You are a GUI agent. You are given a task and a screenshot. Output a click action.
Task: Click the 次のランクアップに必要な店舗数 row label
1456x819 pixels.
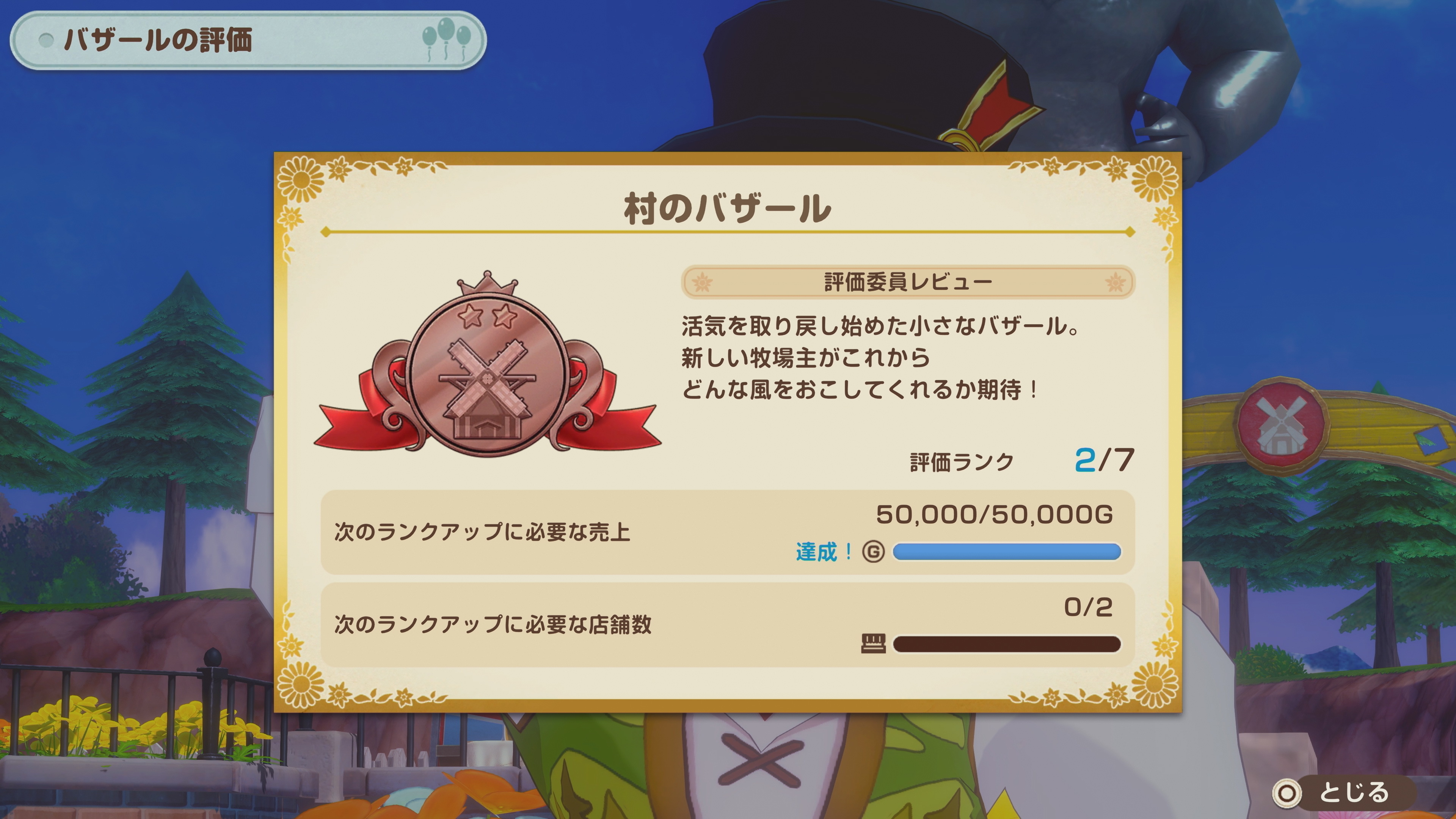point(493,624)
